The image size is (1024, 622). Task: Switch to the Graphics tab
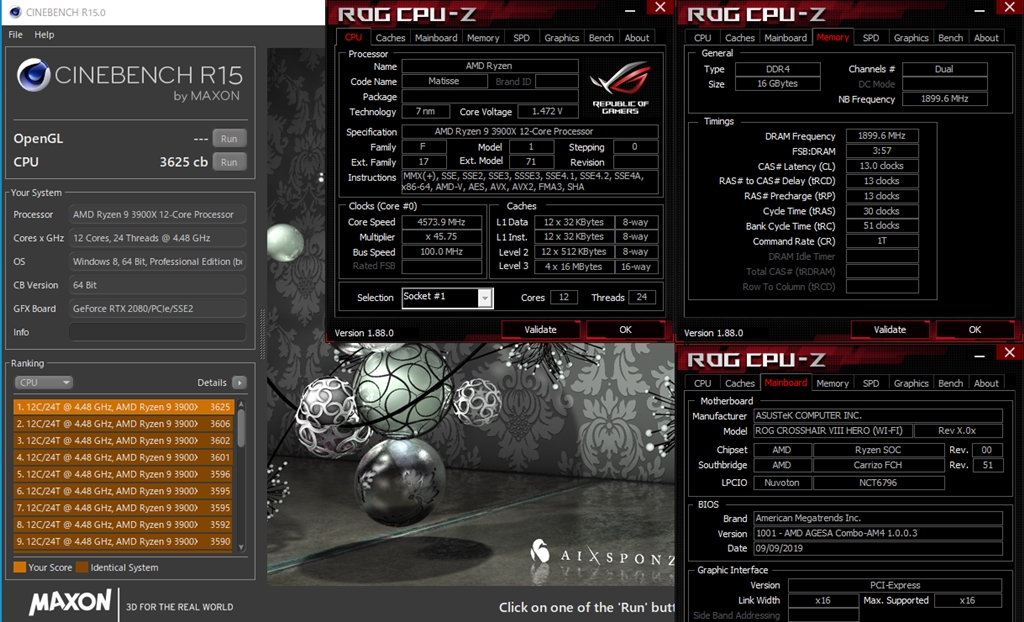point(561,37)
